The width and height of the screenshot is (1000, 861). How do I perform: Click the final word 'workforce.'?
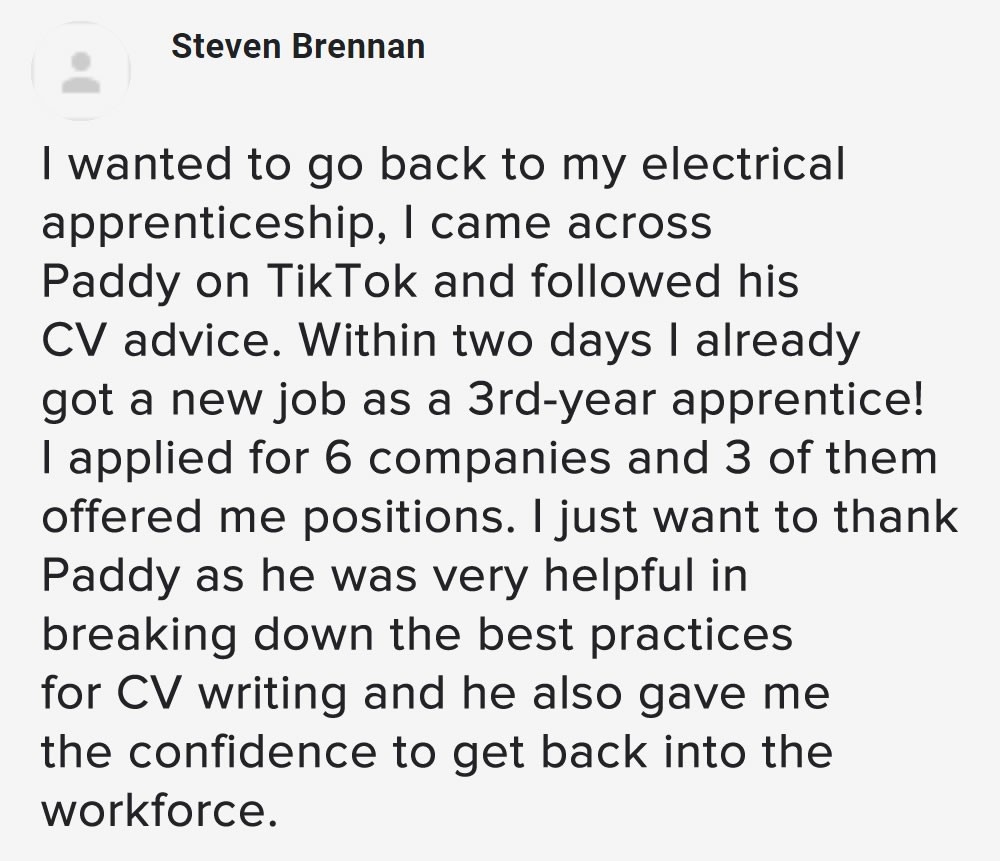click(159, 809)
